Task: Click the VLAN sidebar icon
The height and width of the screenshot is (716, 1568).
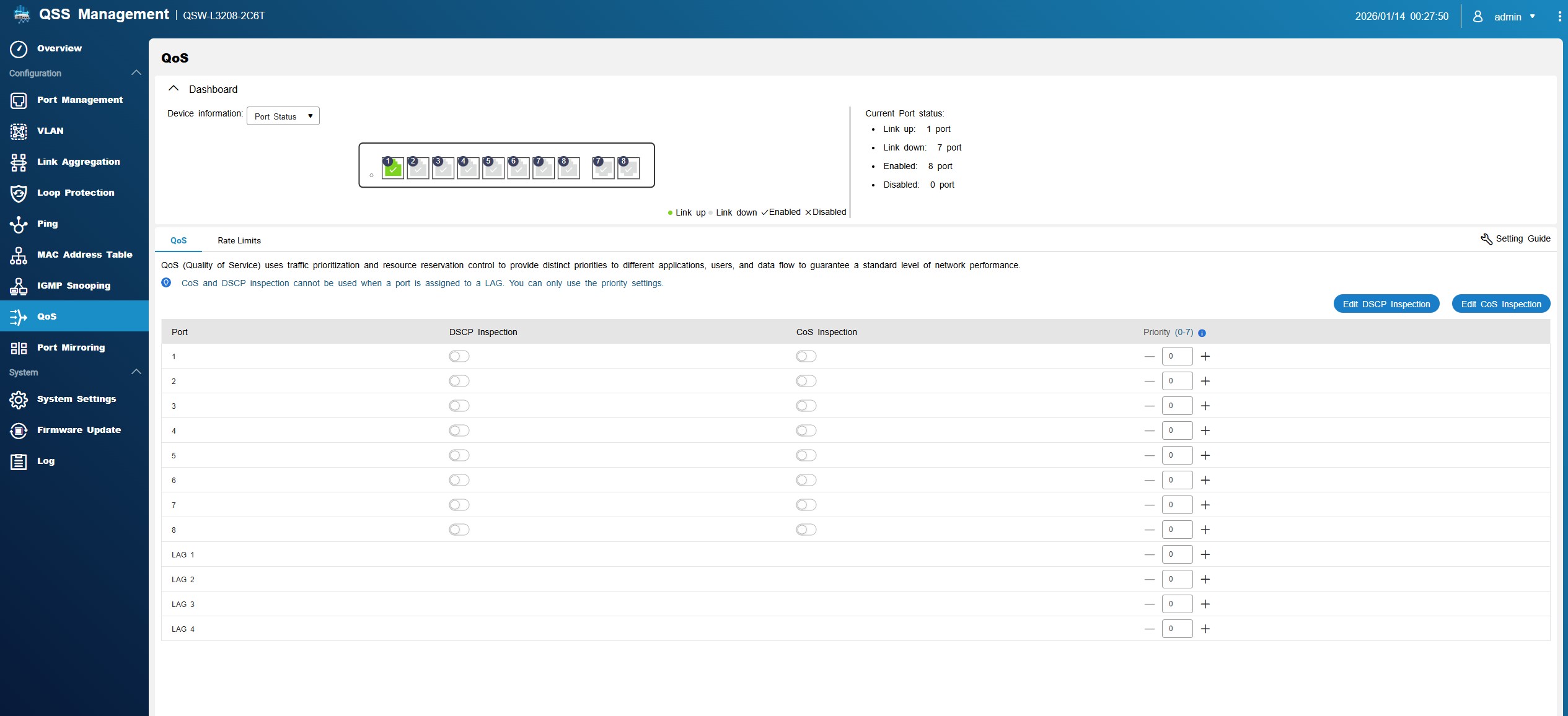Action: [19, 131]
